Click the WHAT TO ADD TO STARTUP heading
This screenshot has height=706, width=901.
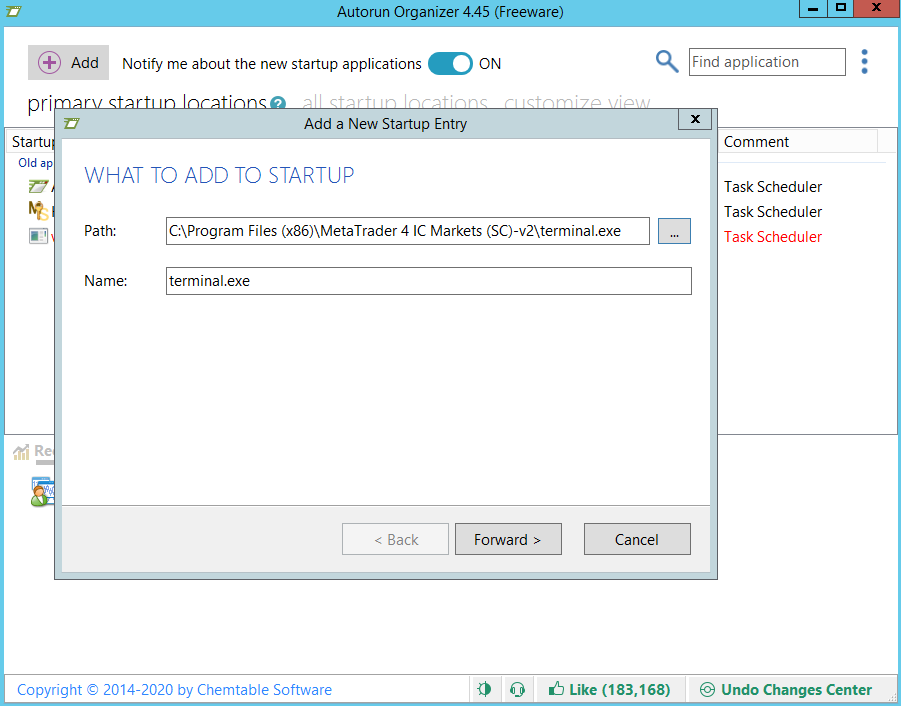(x=219, y=175)
